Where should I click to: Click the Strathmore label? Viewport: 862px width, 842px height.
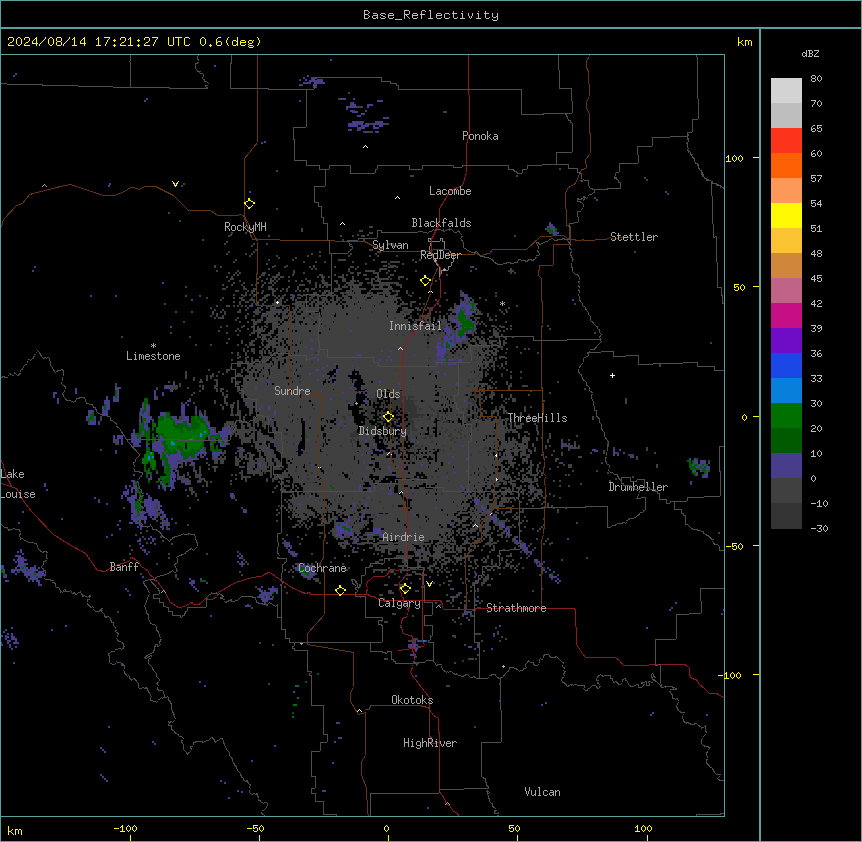tap(516, 608)
